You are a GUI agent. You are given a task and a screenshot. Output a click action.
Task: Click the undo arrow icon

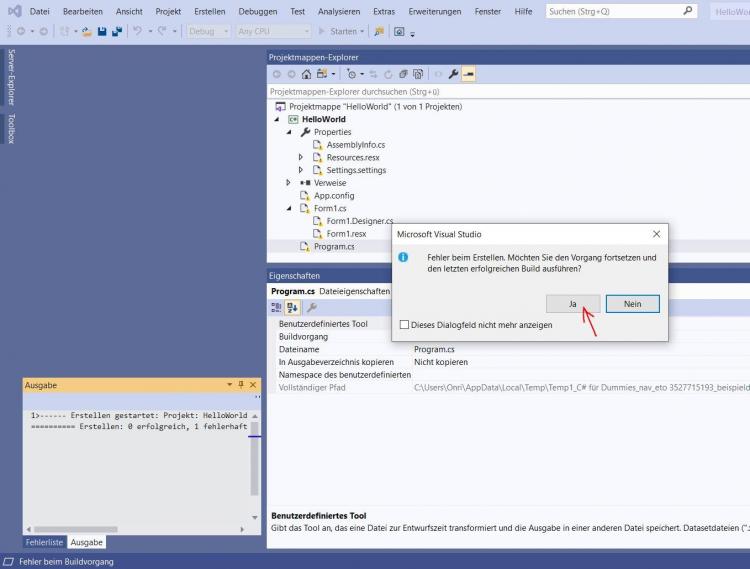click(x=137, y=31)
